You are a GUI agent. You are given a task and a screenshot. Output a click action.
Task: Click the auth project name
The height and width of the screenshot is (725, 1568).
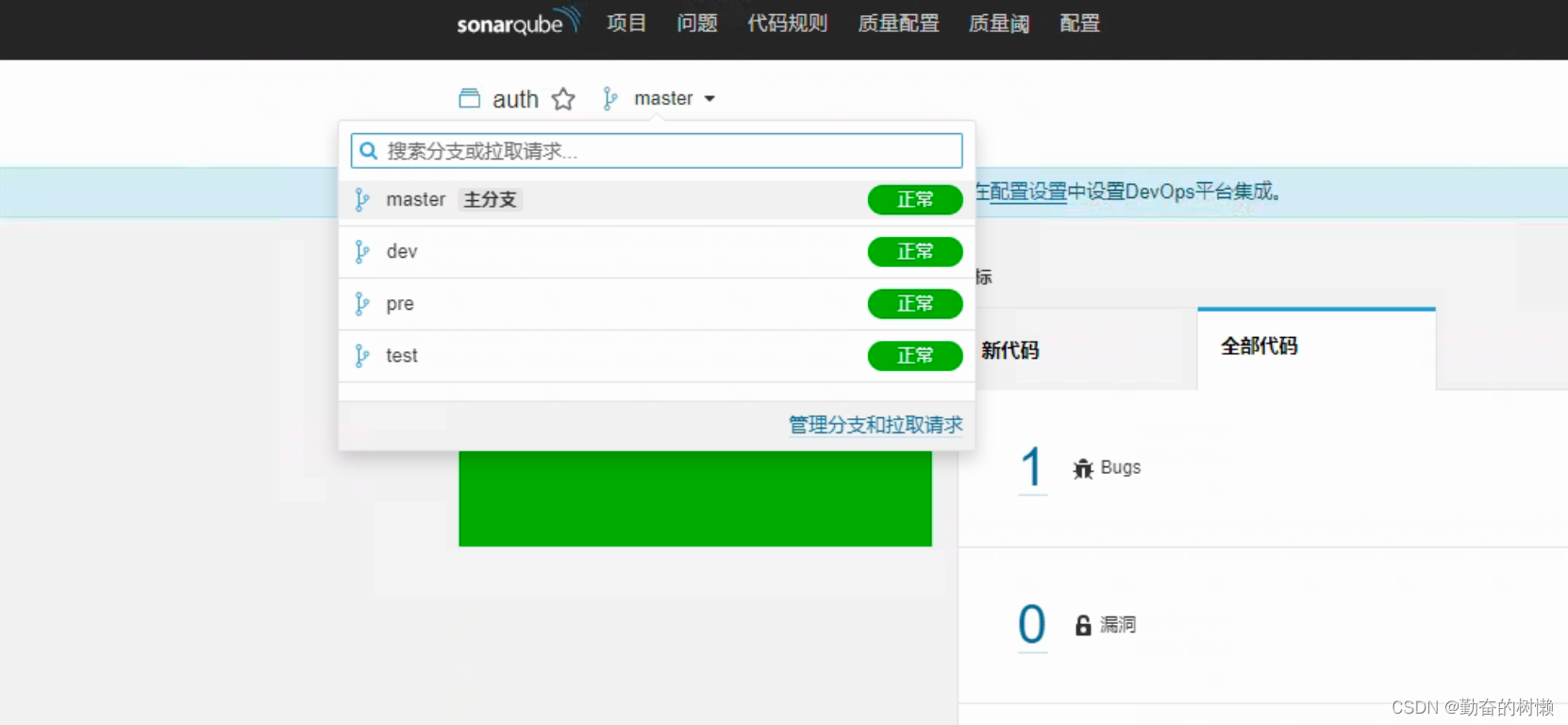(x=515, y=99)
